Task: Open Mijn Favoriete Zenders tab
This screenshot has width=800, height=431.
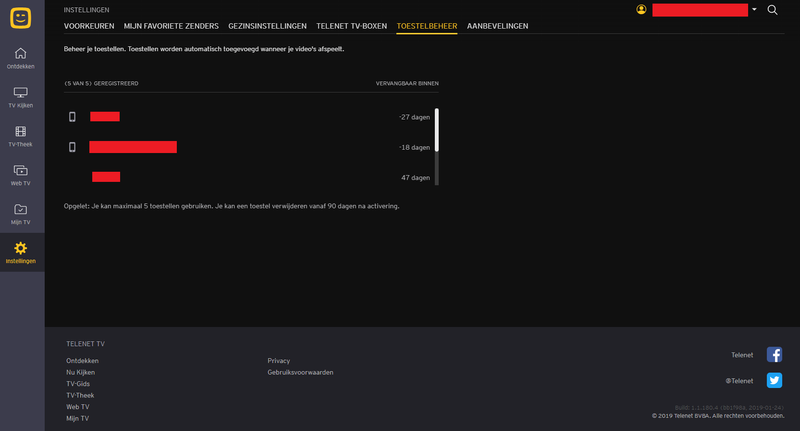Action: tap(171, 26)
